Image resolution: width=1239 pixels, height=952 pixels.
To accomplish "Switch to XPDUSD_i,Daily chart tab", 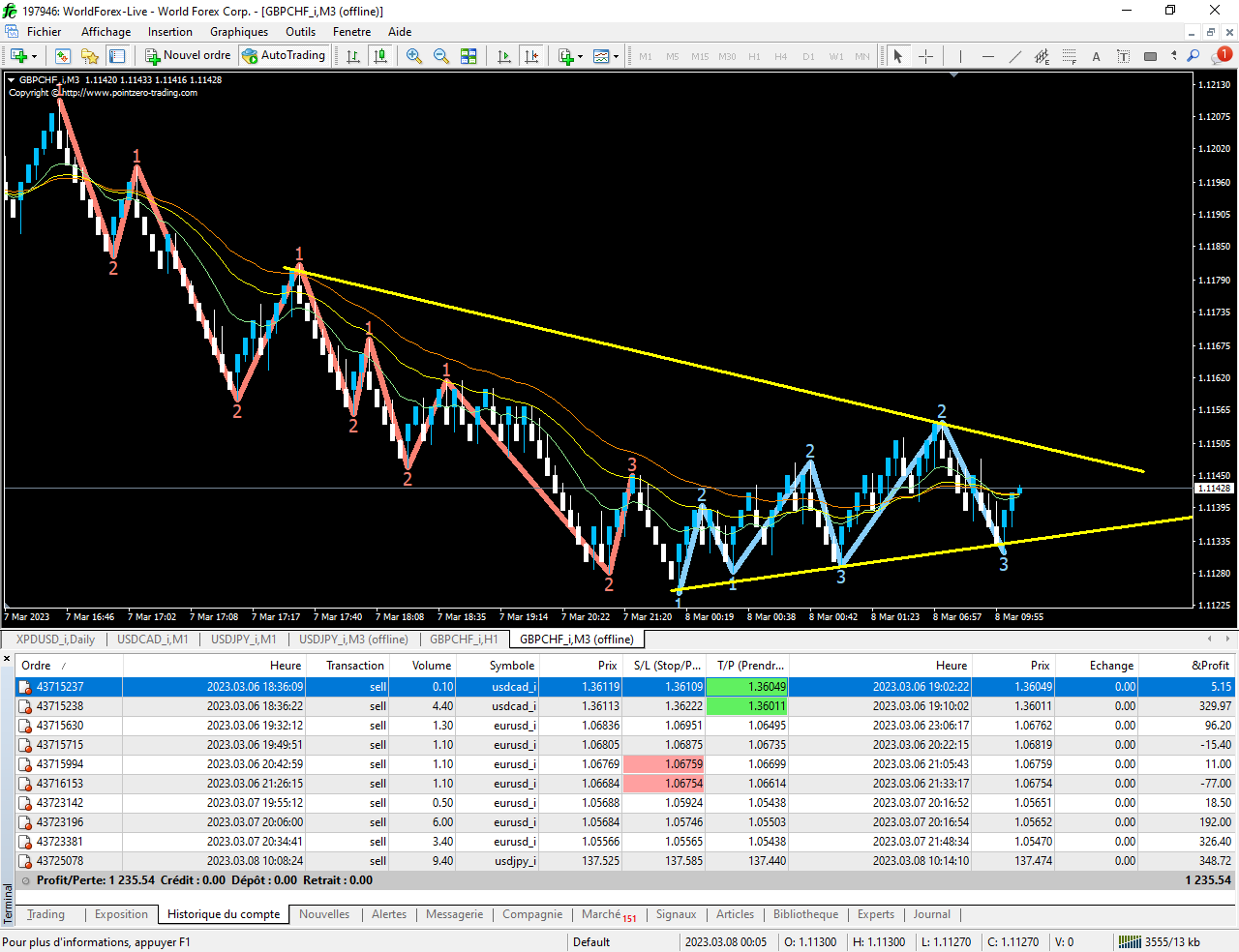I will point(55,640).
